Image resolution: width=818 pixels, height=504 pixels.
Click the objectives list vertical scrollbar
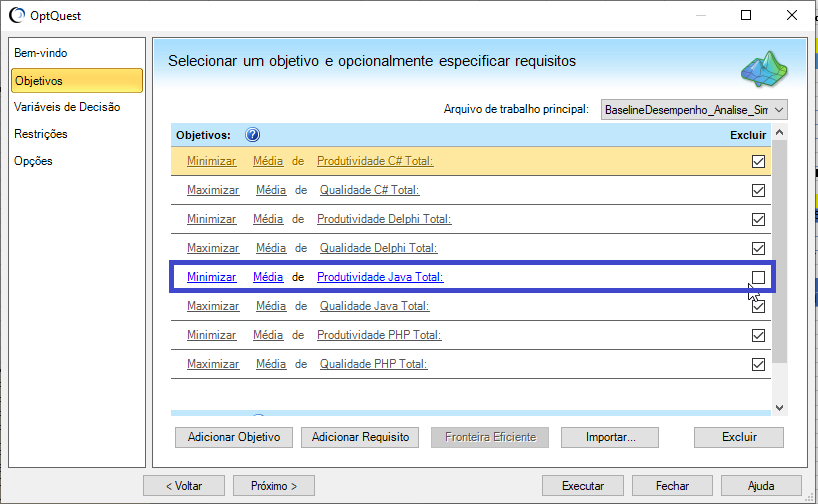coord(780,250)
